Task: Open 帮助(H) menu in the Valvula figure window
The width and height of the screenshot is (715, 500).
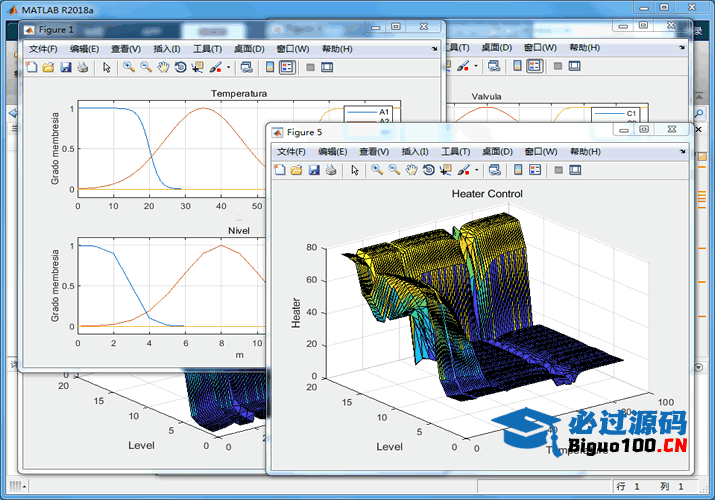Action: [585, 47]
